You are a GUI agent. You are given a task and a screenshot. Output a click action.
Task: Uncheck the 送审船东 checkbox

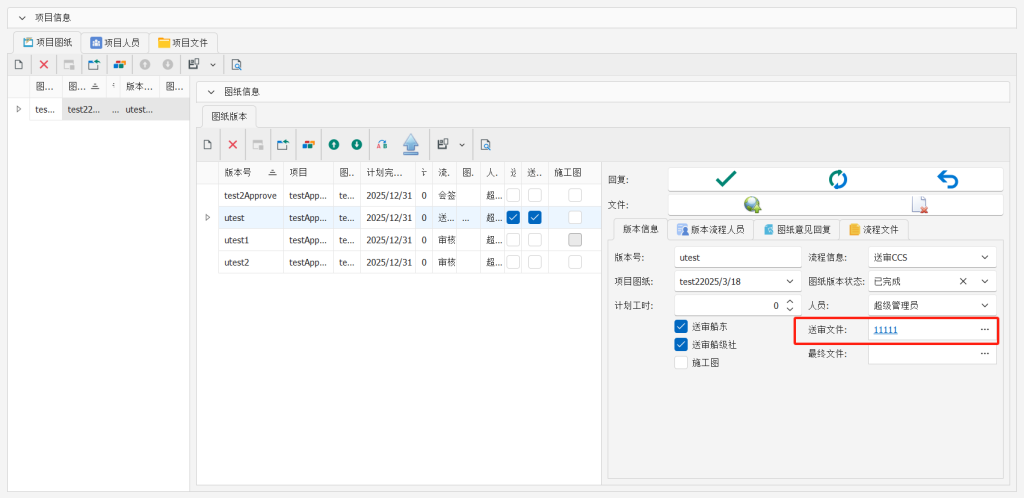click(681, 326)
